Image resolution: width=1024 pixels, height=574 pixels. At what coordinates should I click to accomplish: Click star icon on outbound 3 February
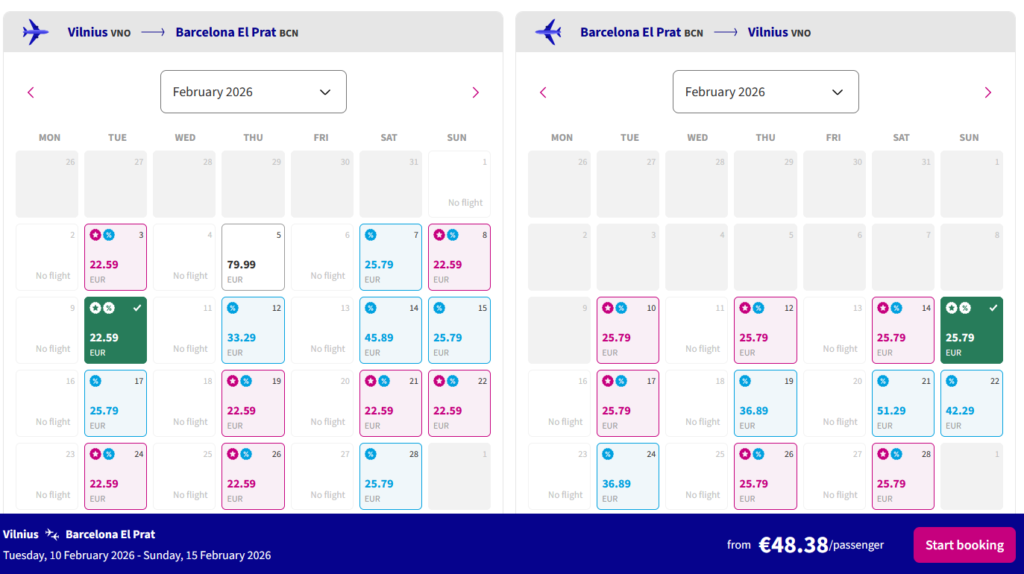point(95,235)
